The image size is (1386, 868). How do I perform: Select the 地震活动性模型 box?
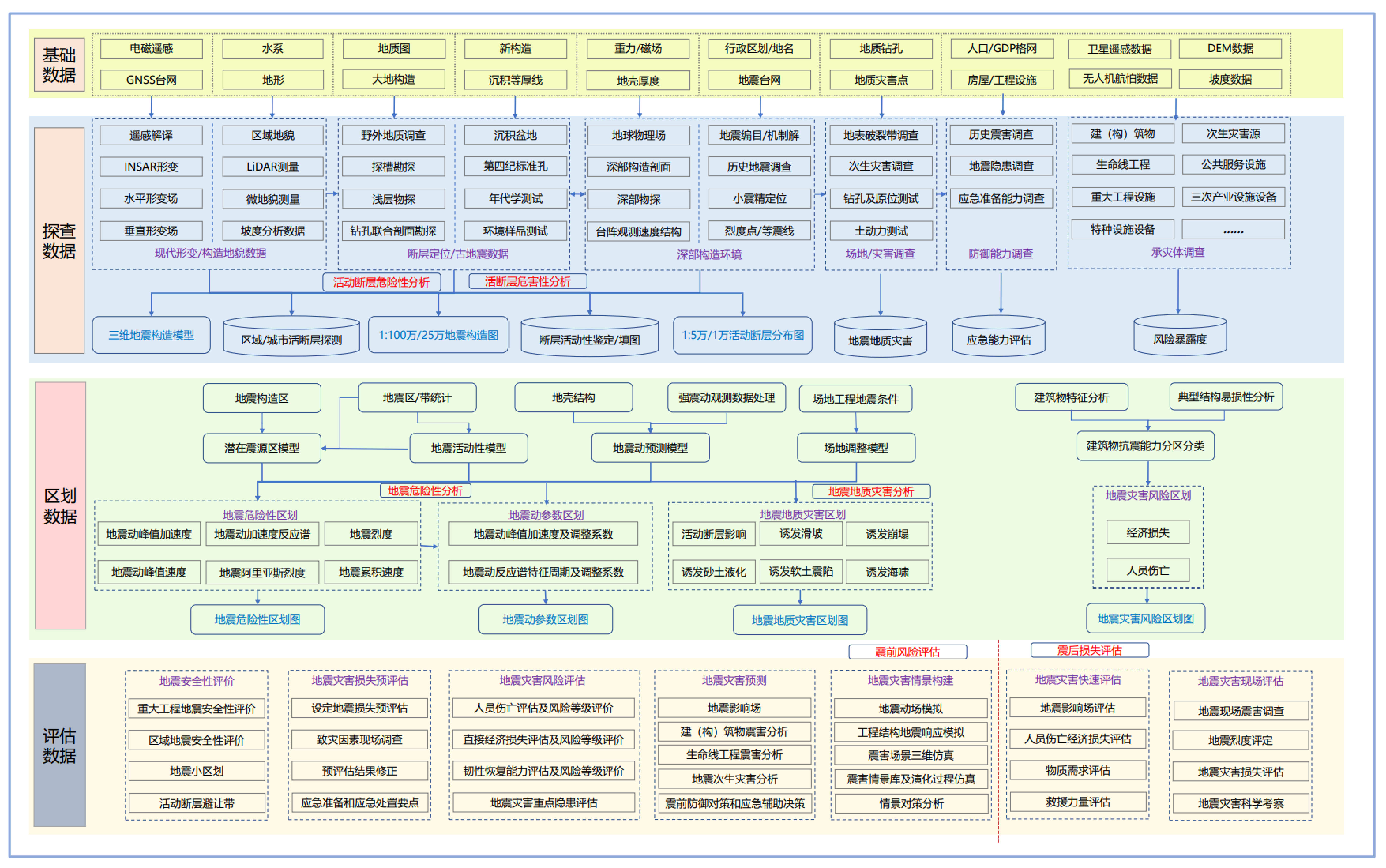469,448
